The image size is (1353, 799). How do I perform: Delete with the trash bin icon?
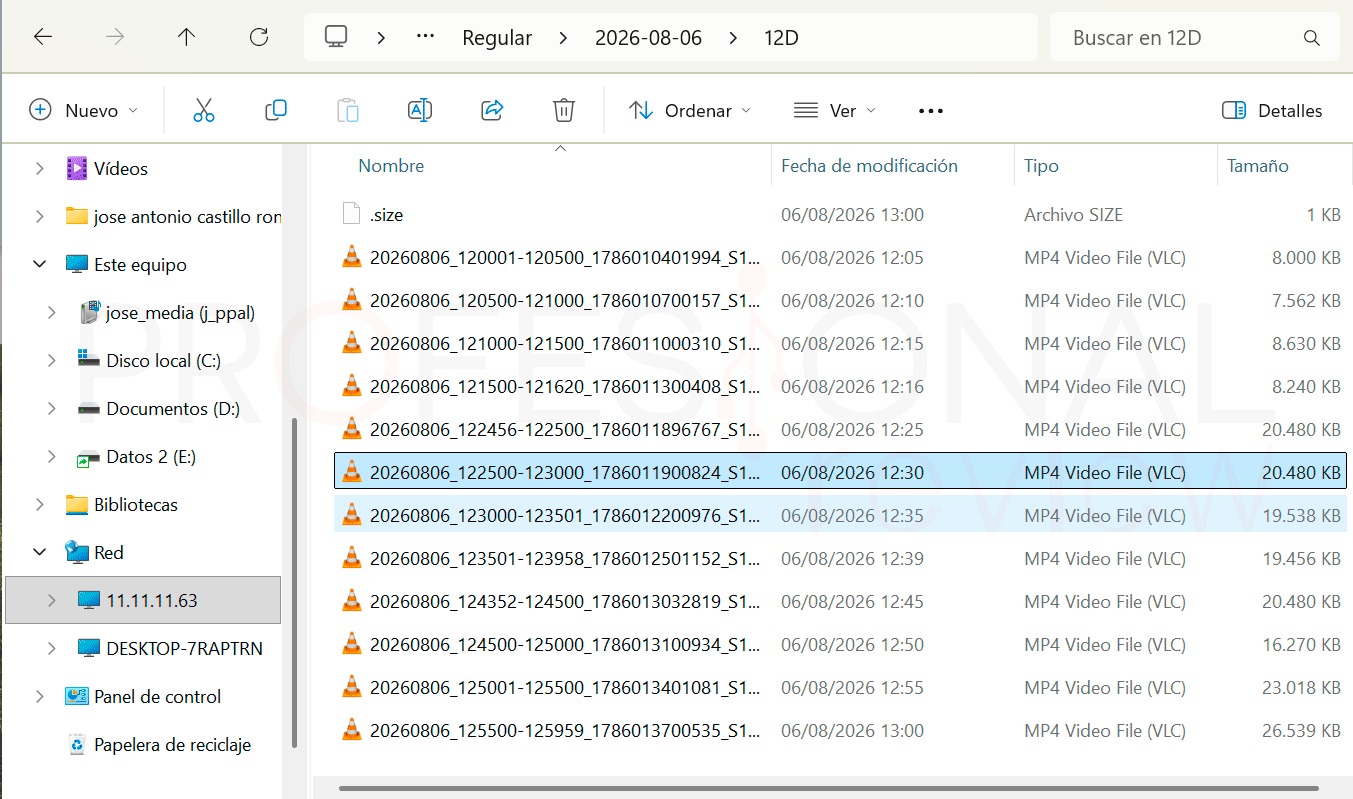564,110
